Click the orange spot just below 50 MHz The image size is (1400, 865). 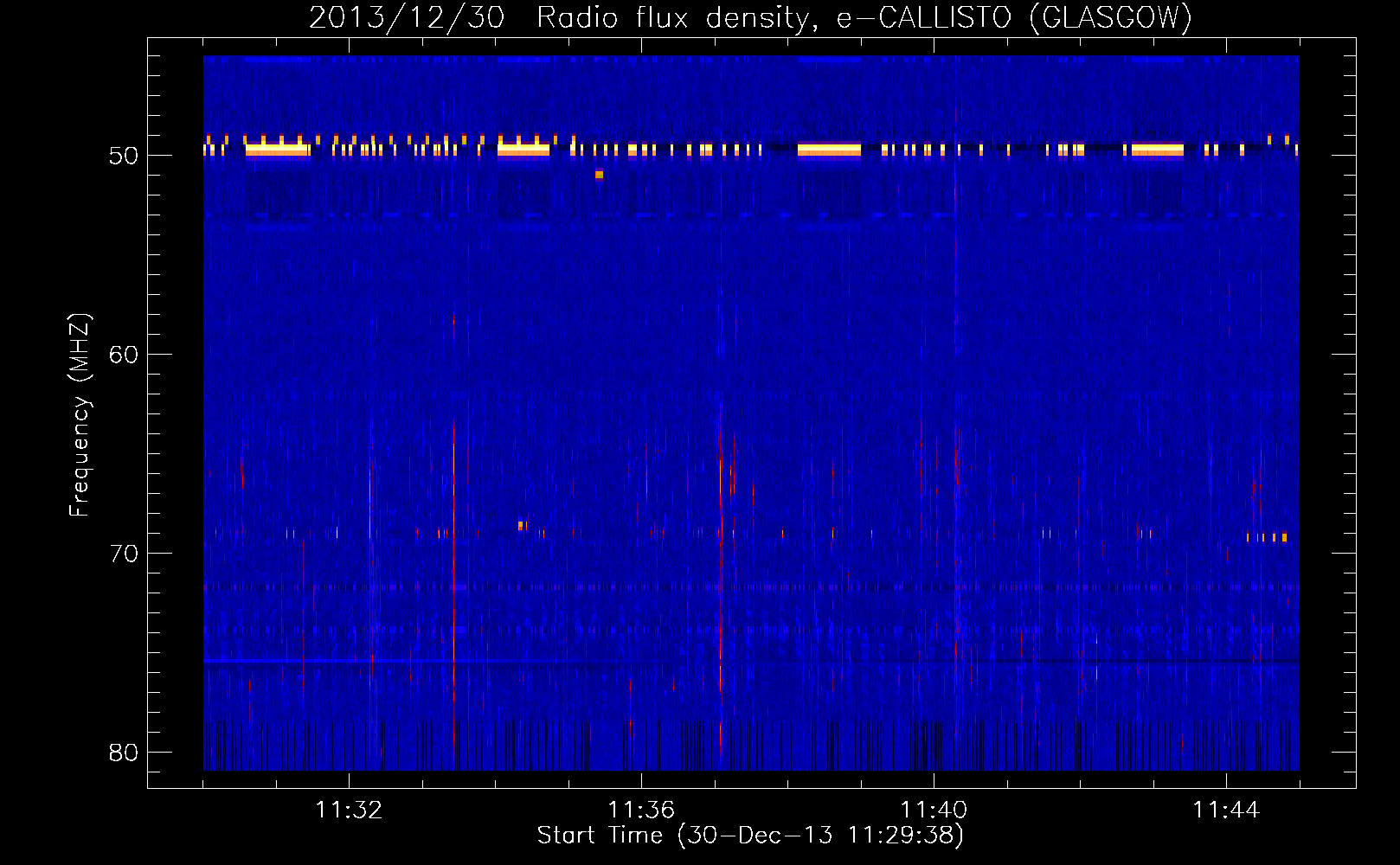tap(599, 175)
